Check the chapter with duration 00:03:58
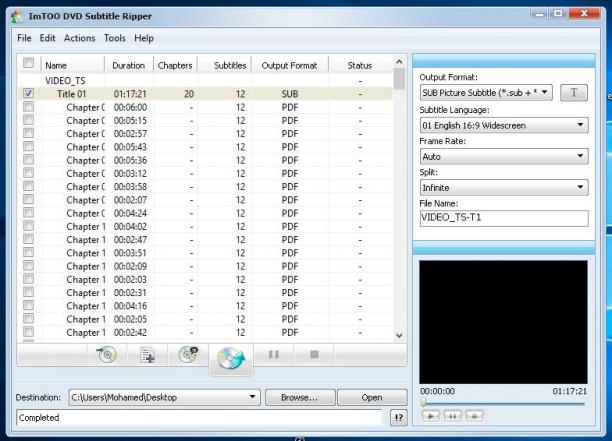Screen dimensions: 612x441 coord(28,186)
